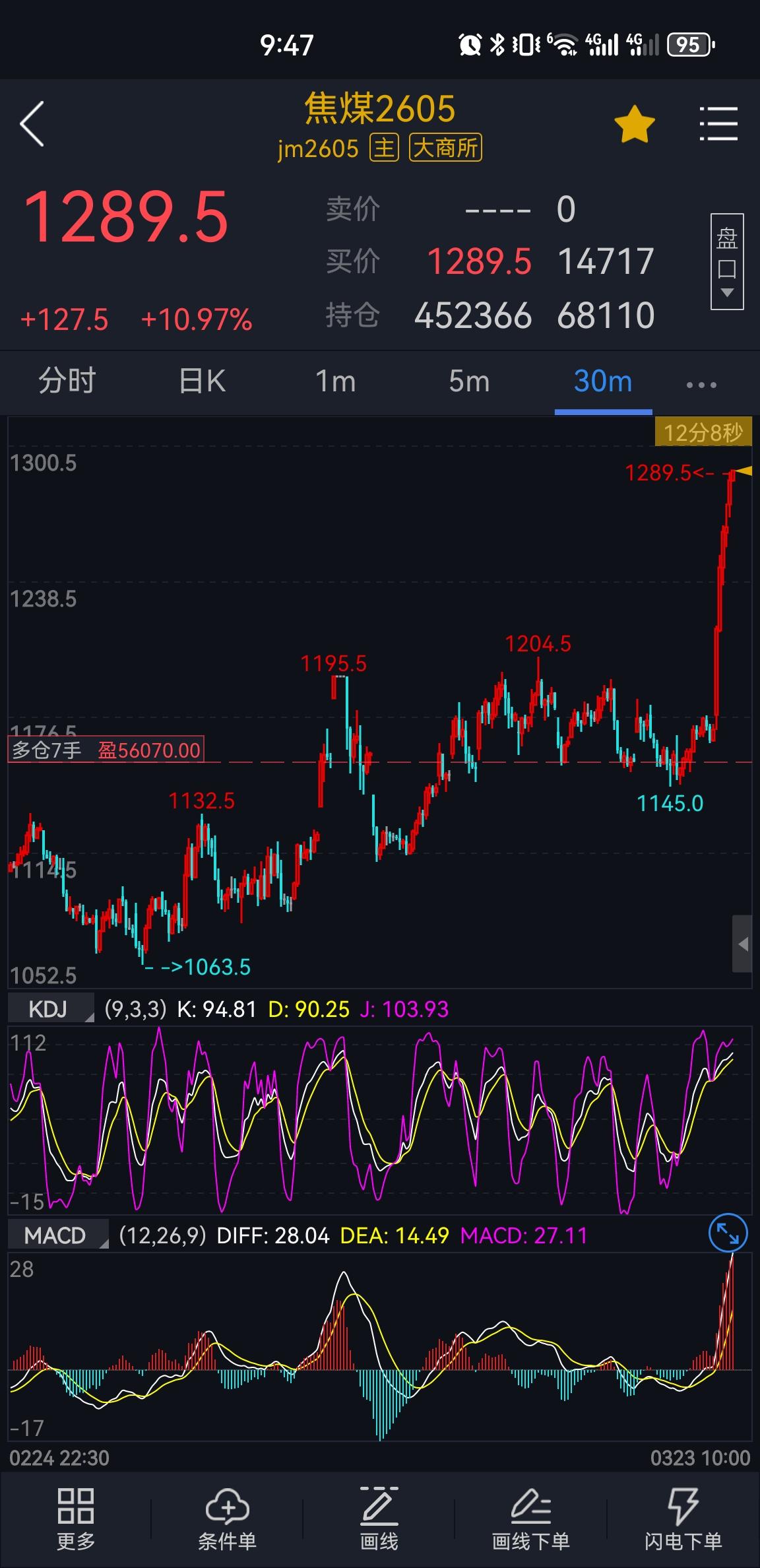Tap the vibrate mode icon in status bar
This screenshot has height=1568, width=760.
[x=526, y=45]
